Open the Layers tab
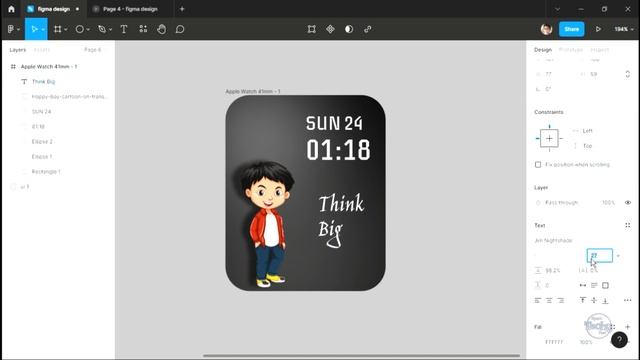 point(18,50)
